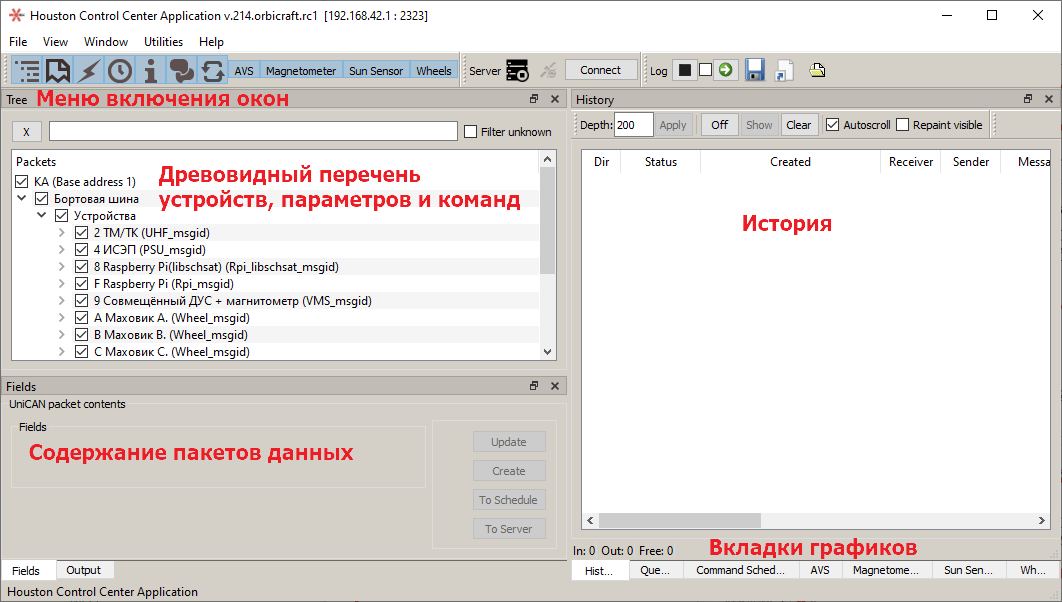The height and width of the screenshot is (602, 1062).
Task: Tick the Repaint visible checkbox
Action: pos(903,125)
